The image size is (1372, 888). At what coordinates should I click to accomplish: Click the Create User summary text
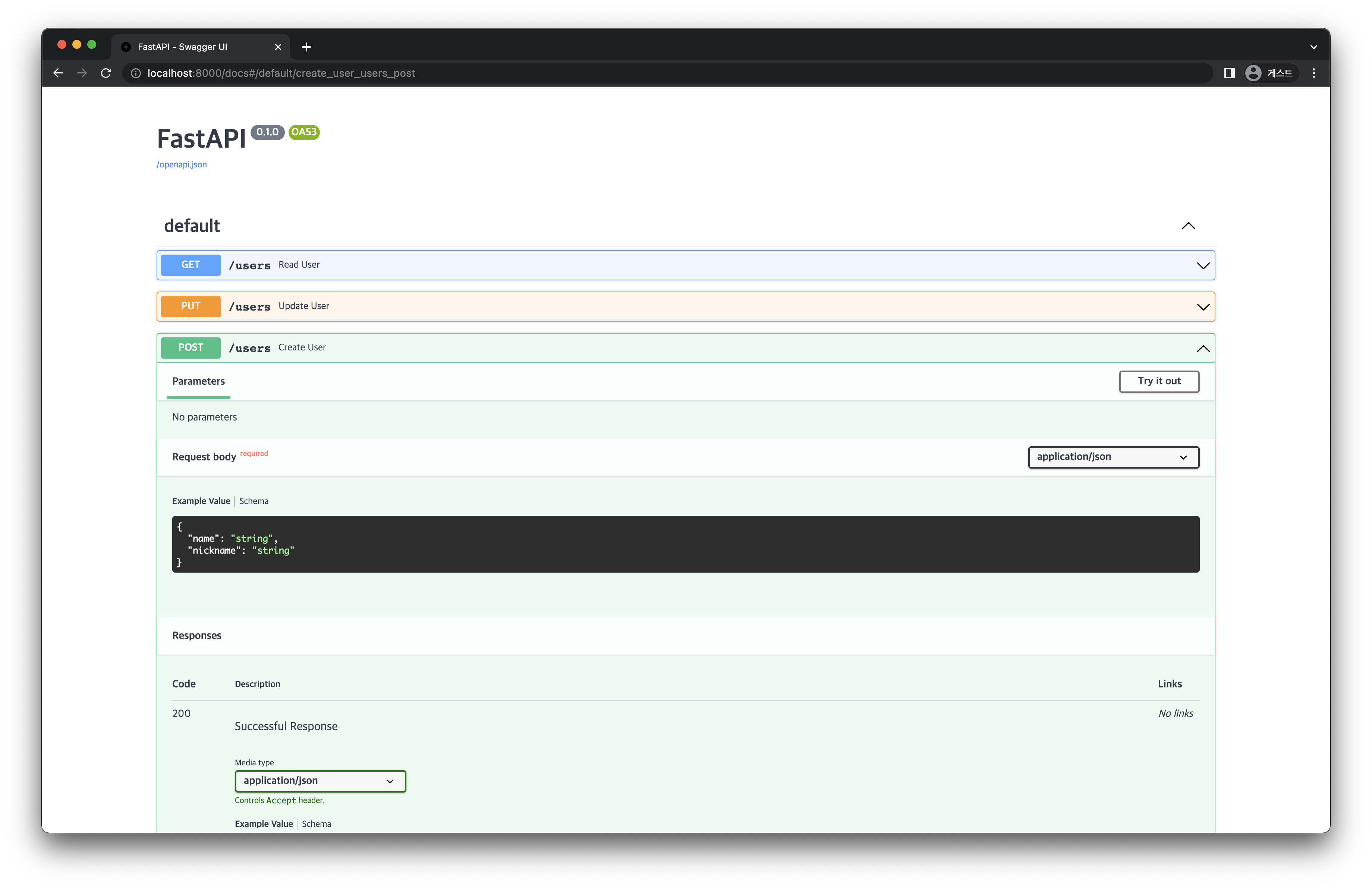[302, 347]
